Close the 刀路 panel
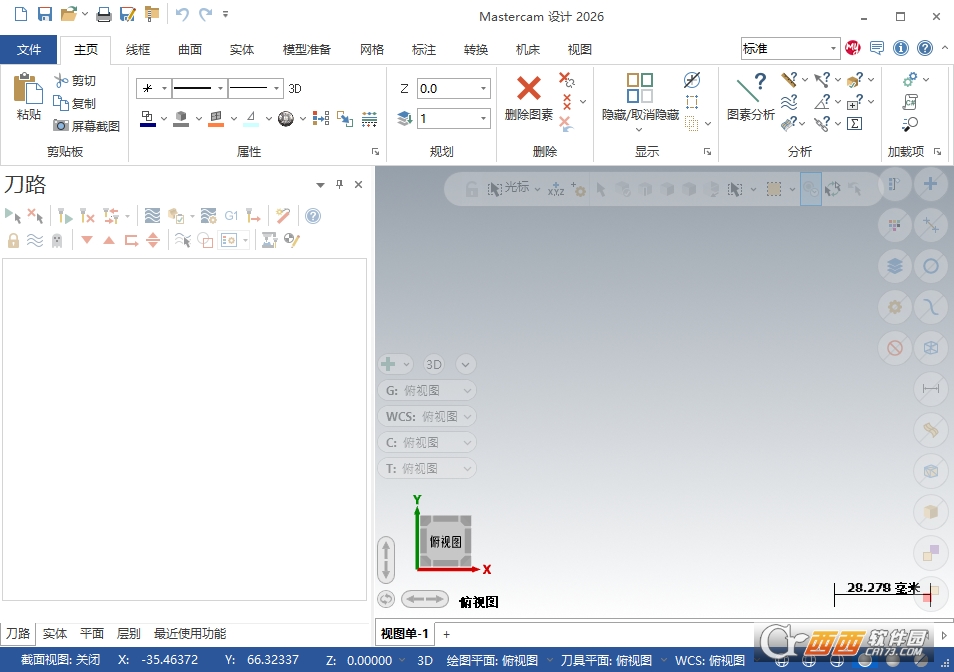This screenshot has height=672, width=954. click(358, 184)
